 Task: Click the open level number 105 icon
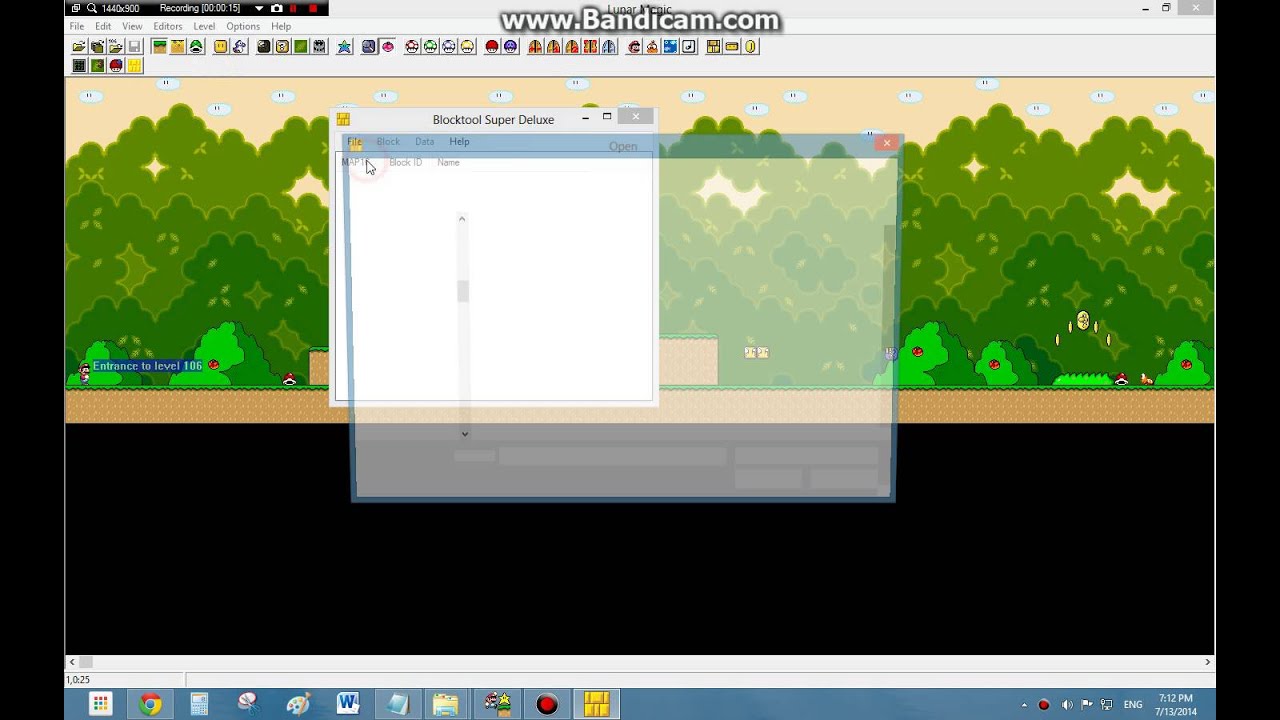[116, 46]
